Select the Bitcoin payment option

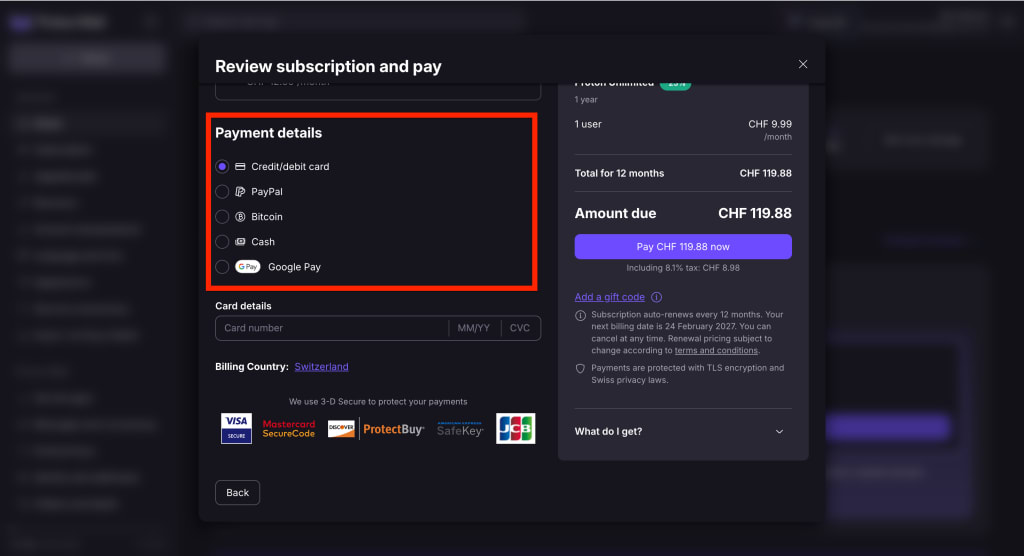click(x=222, y=217)
